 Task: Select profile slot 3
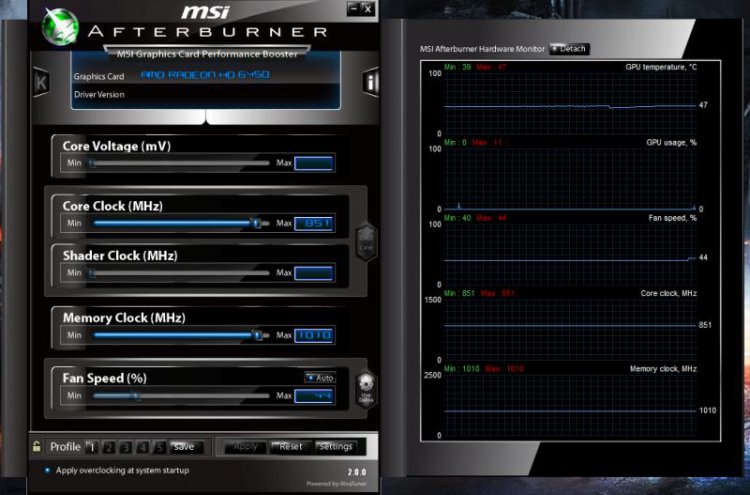click(x=125, y=447)
